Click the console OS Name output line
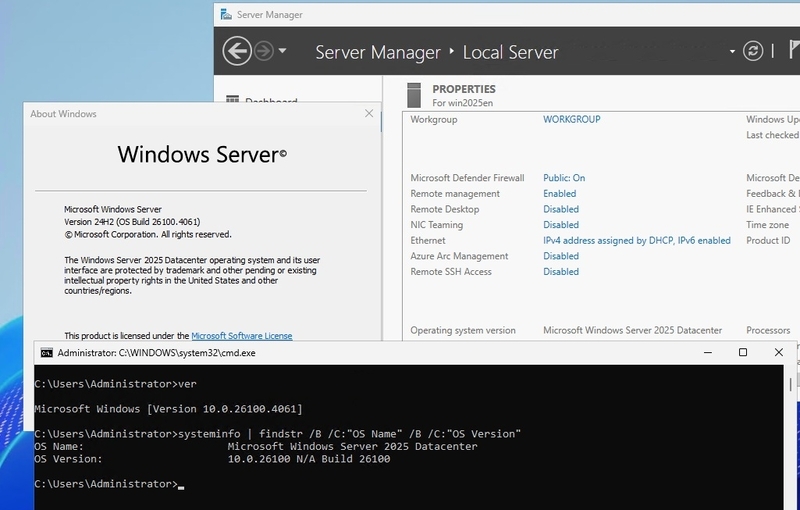The image size is (800, 510). (256, 446)
